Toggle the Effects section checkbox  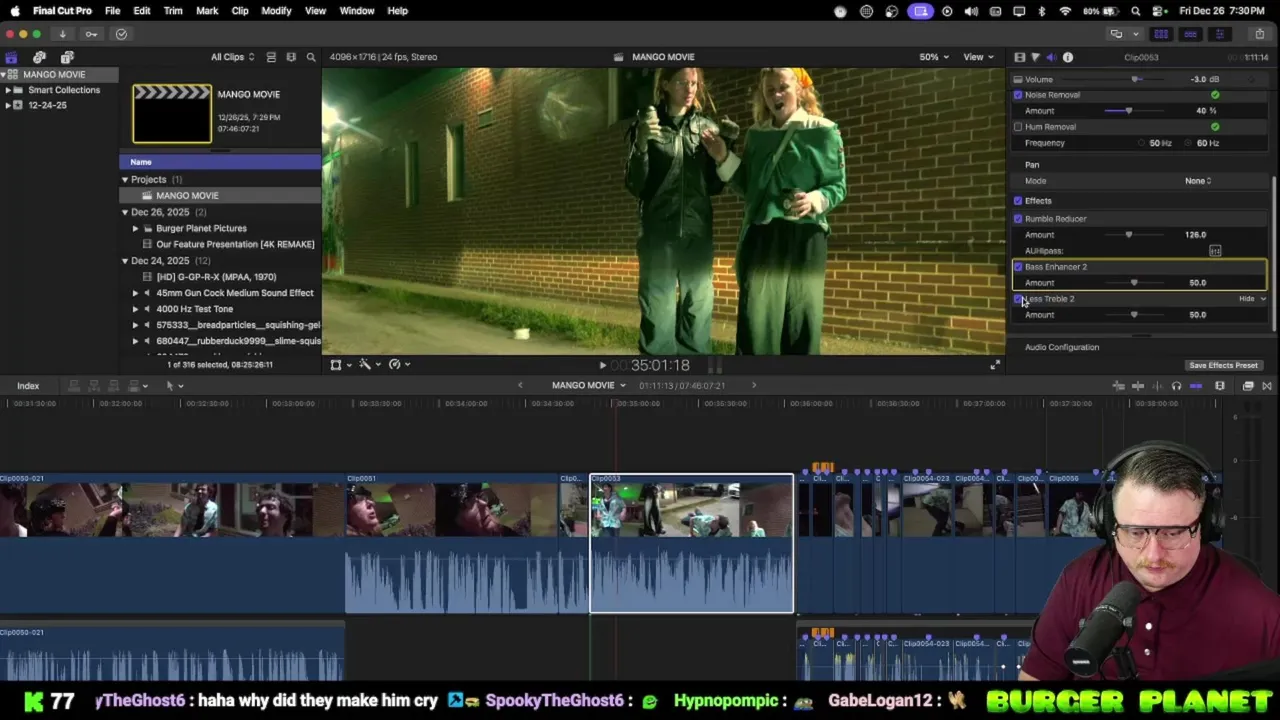(1018, 201)
